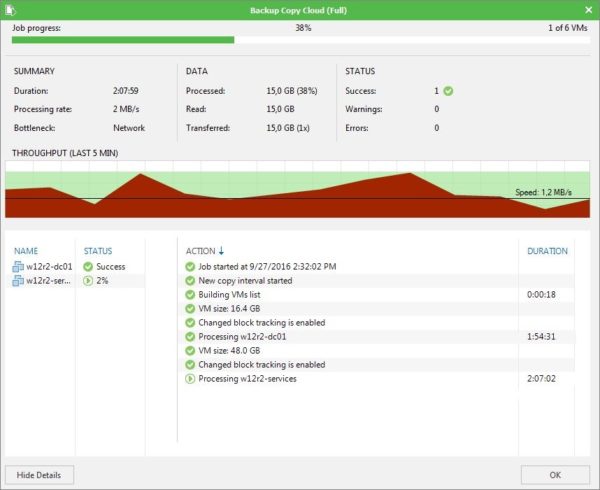
Task: Click the job progress bar
Action: (301, 40)
